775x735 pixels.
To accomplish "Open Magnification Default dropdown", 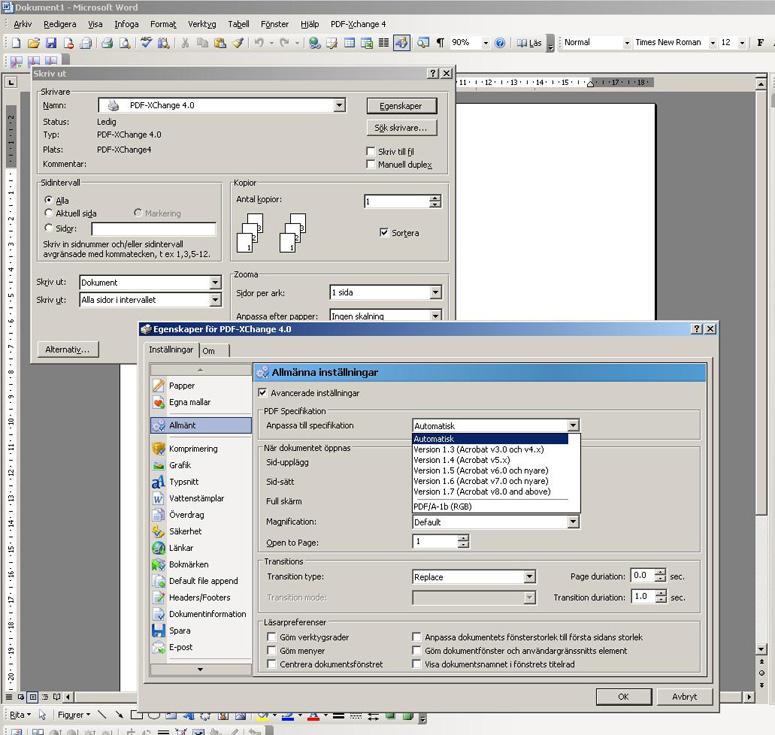I will [x=573, y=522].
